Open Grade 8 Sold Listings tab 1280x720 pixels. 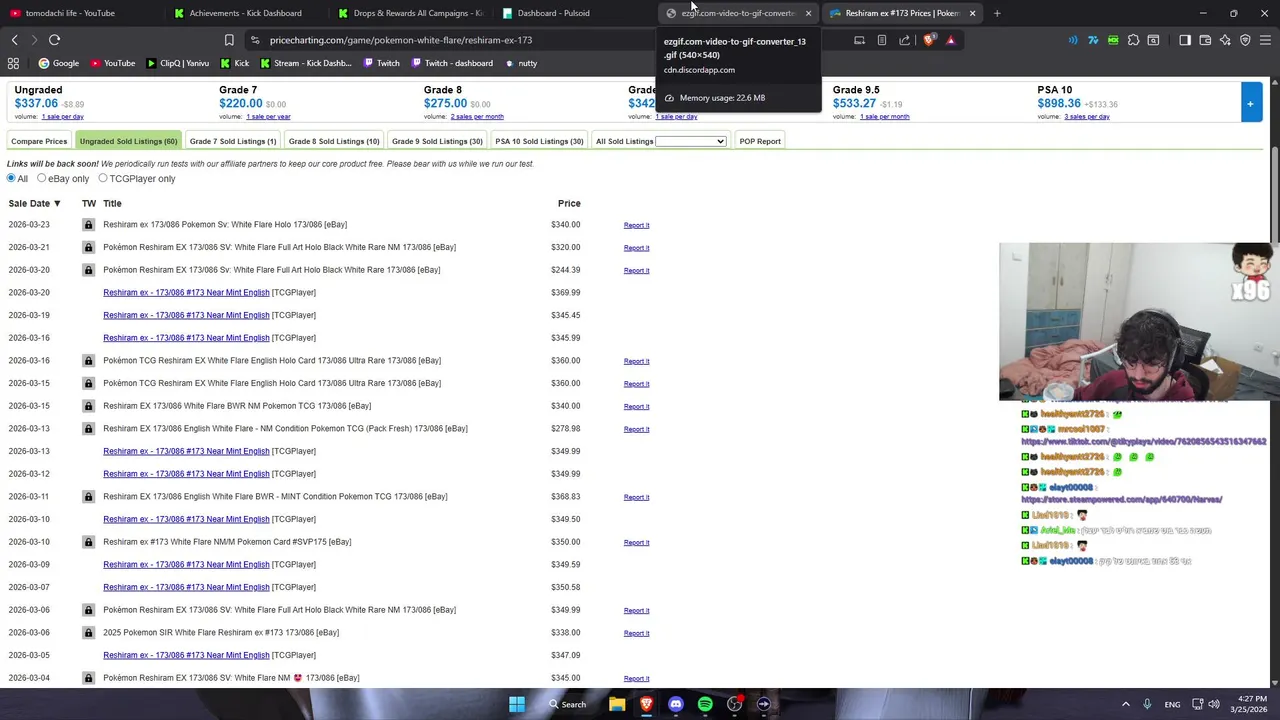tap(334, 141)
